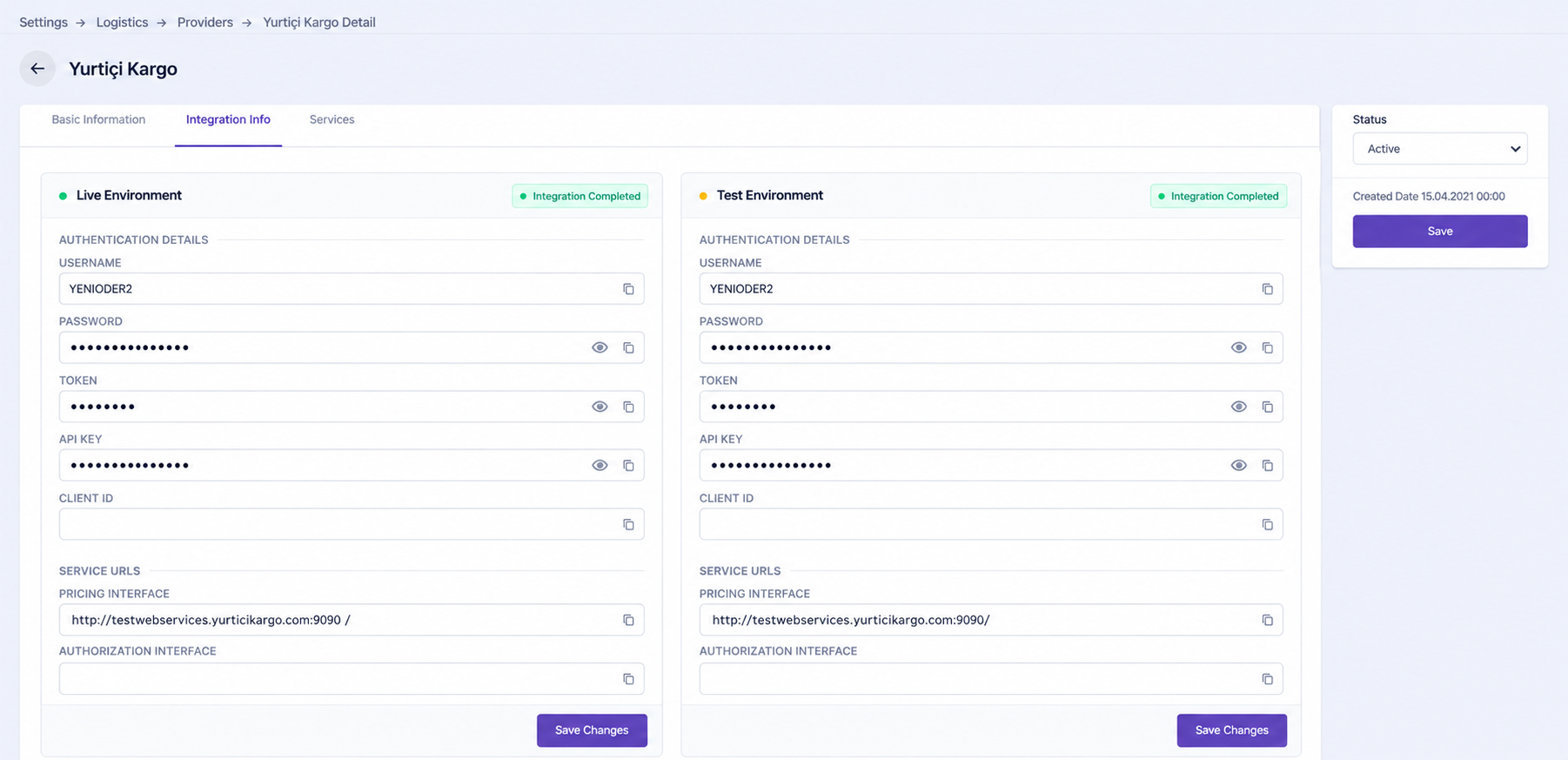The height and width of the screenshot is (760, 1568).
Task: Save Changes for the Test Environment
Action: 1232,730
